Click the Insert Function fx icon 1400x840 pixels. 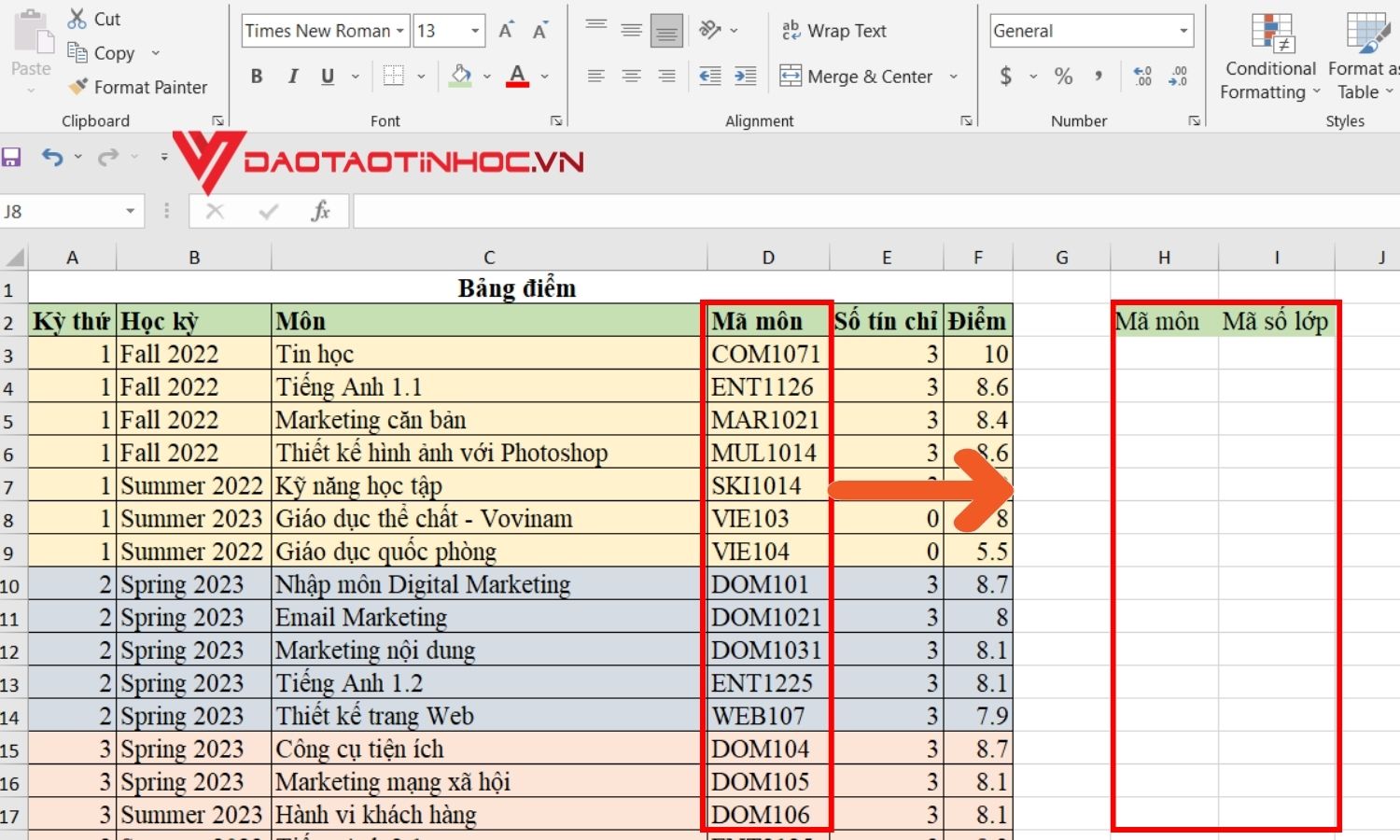(x=321, y=210)
